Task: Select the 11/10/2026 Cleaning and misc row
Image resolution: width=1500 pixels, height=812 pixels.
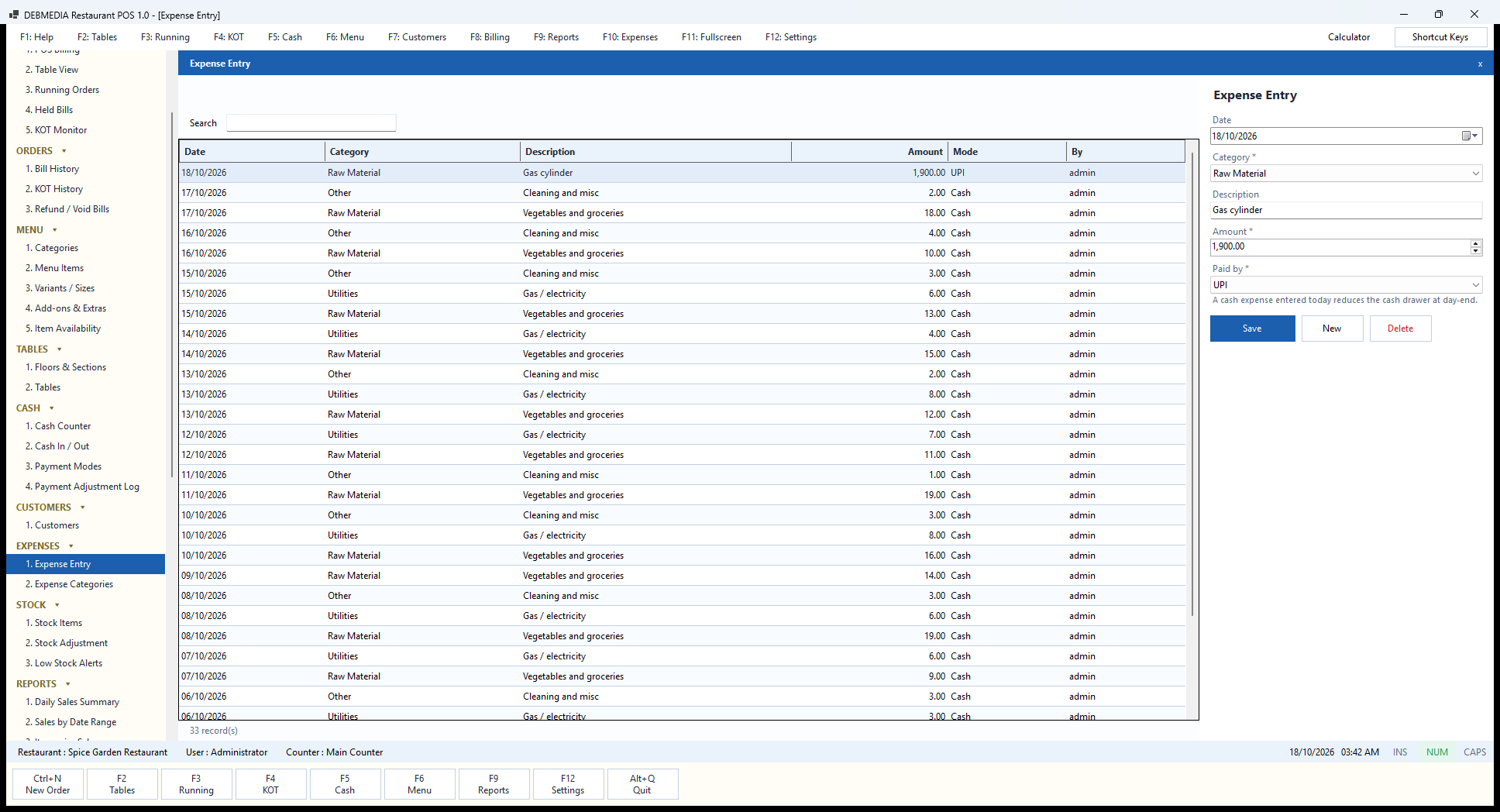Action: click(682, 475)
